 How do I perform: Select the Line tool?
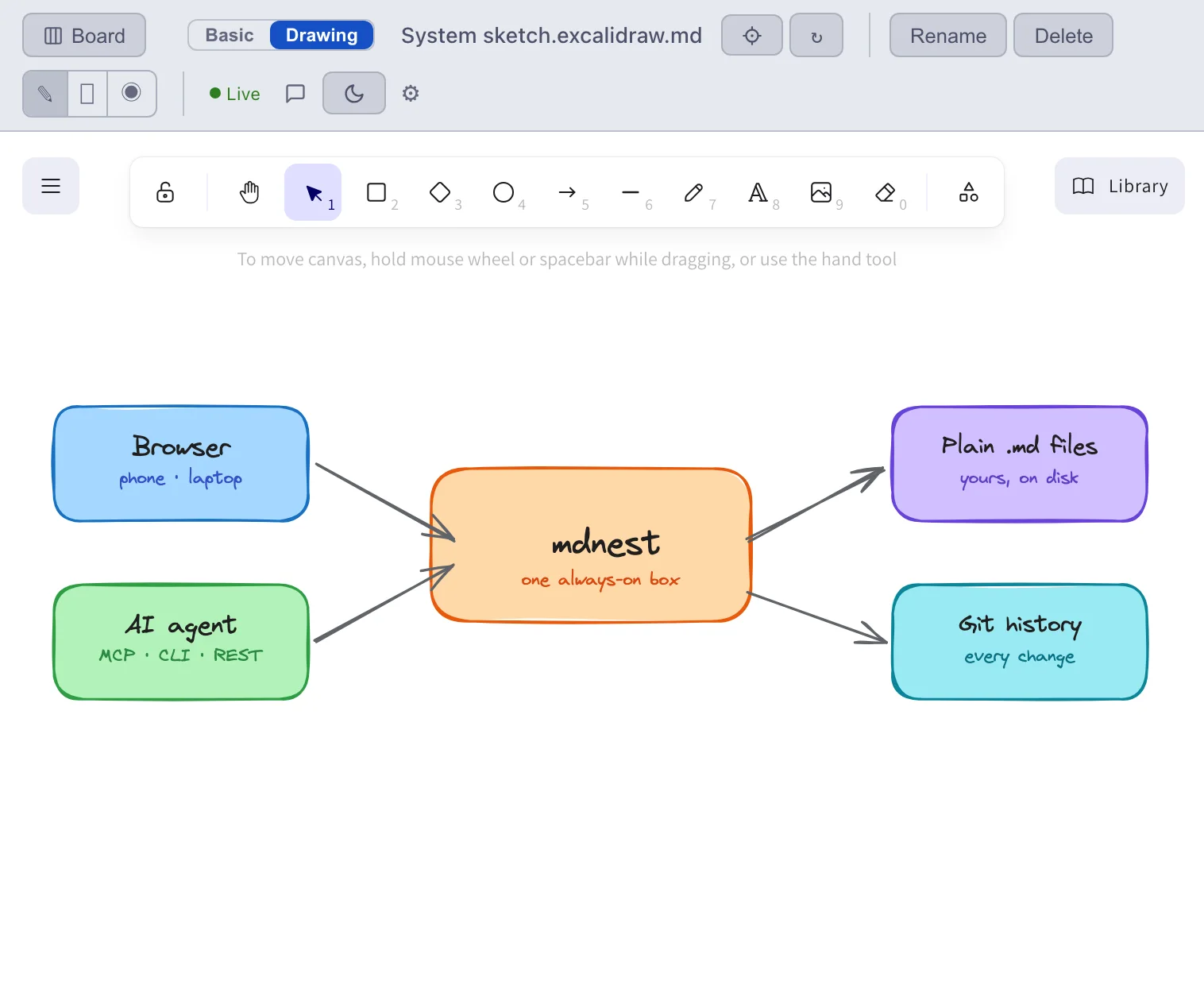631,192
